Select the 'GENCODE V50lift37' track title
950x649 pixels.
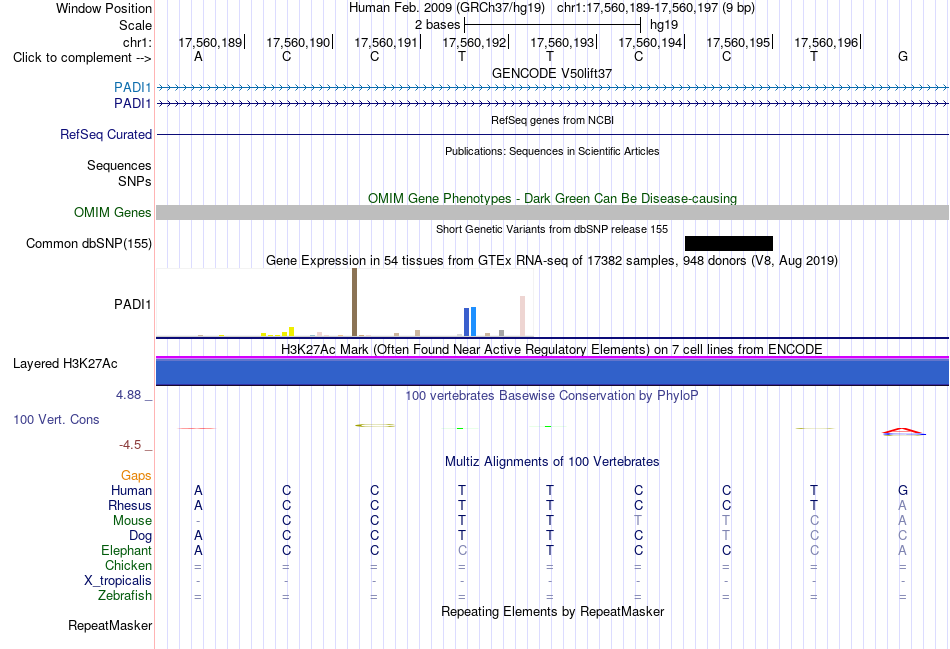click(552, 73)
